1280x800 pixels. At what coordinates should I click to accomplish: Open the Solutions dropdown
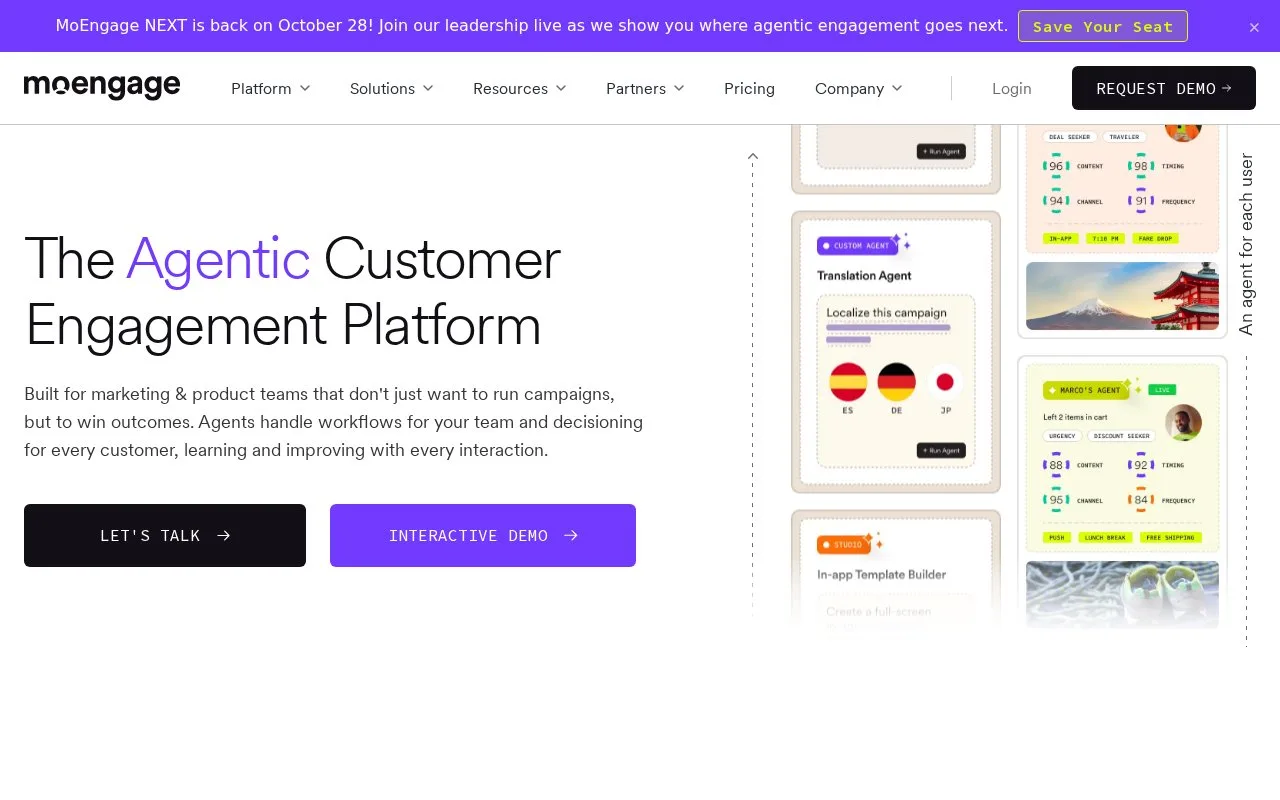point(392,88)
